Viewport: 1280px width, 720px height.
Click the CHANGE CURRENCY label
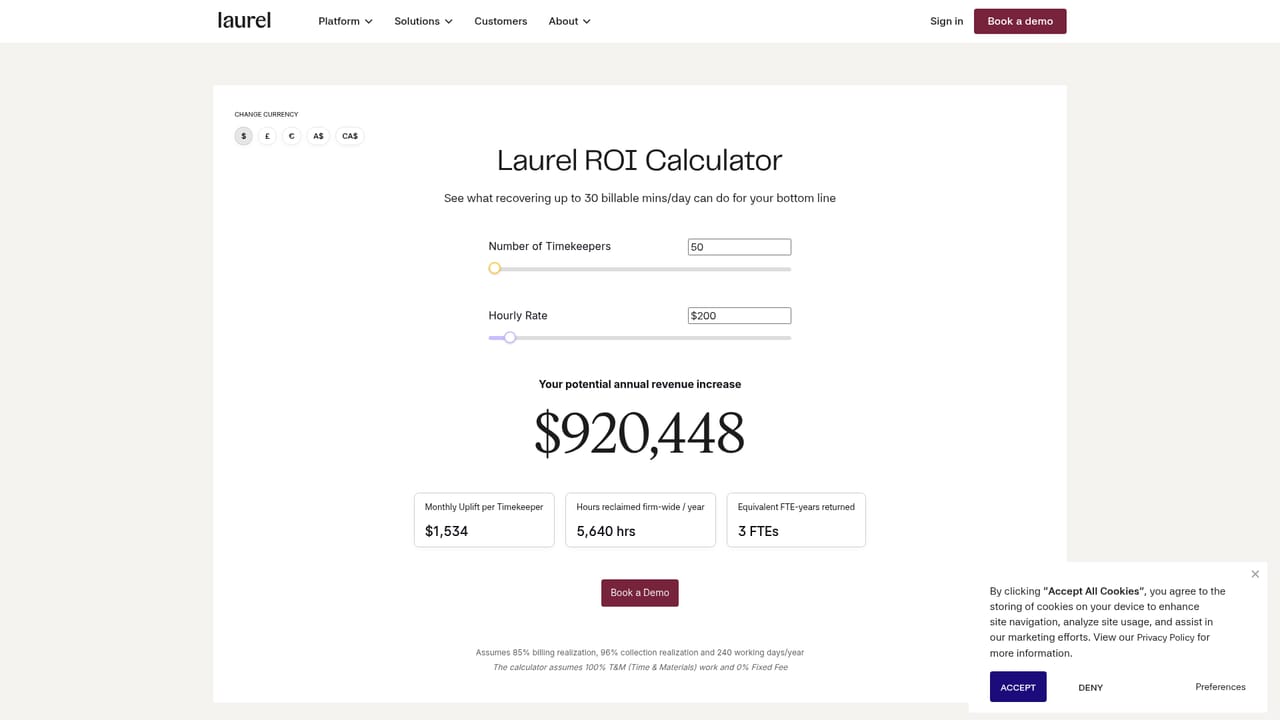tap(266, 114)
